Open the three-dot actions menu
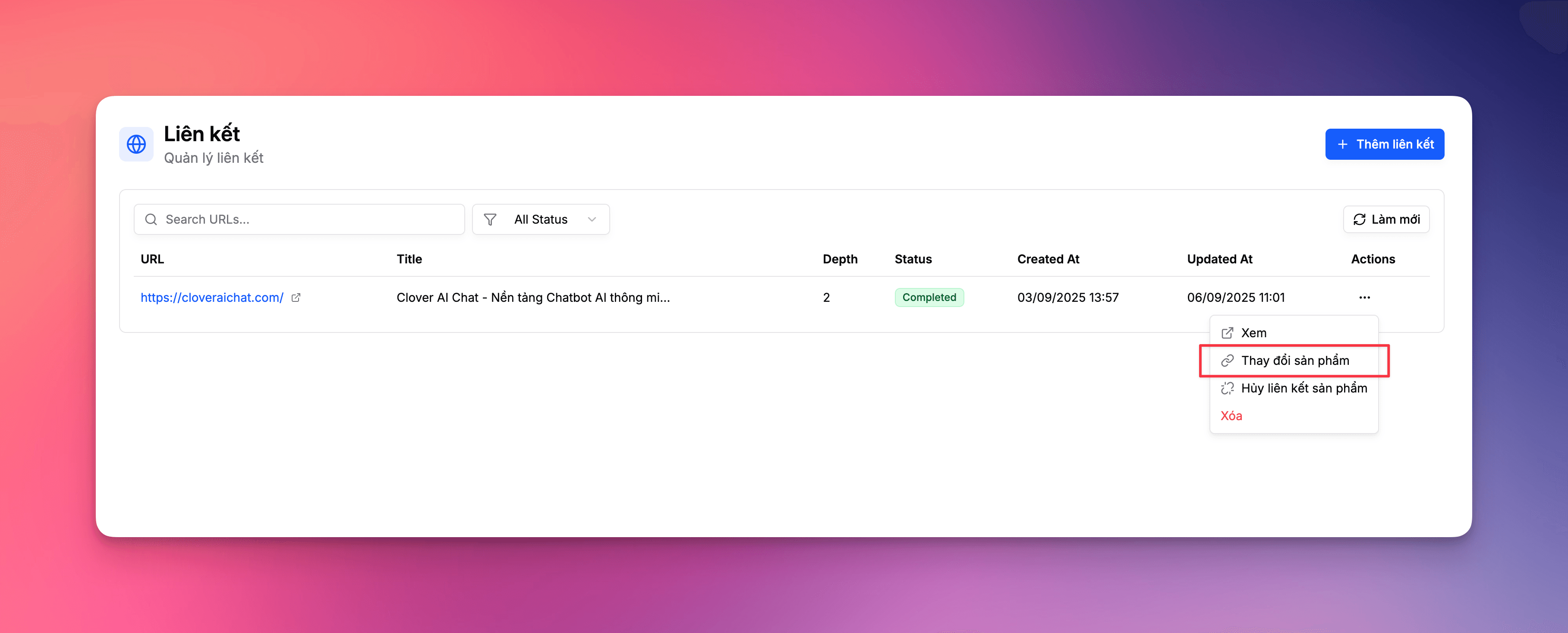The width and height of the screenshot is (1568, 633). point(1364,298)
